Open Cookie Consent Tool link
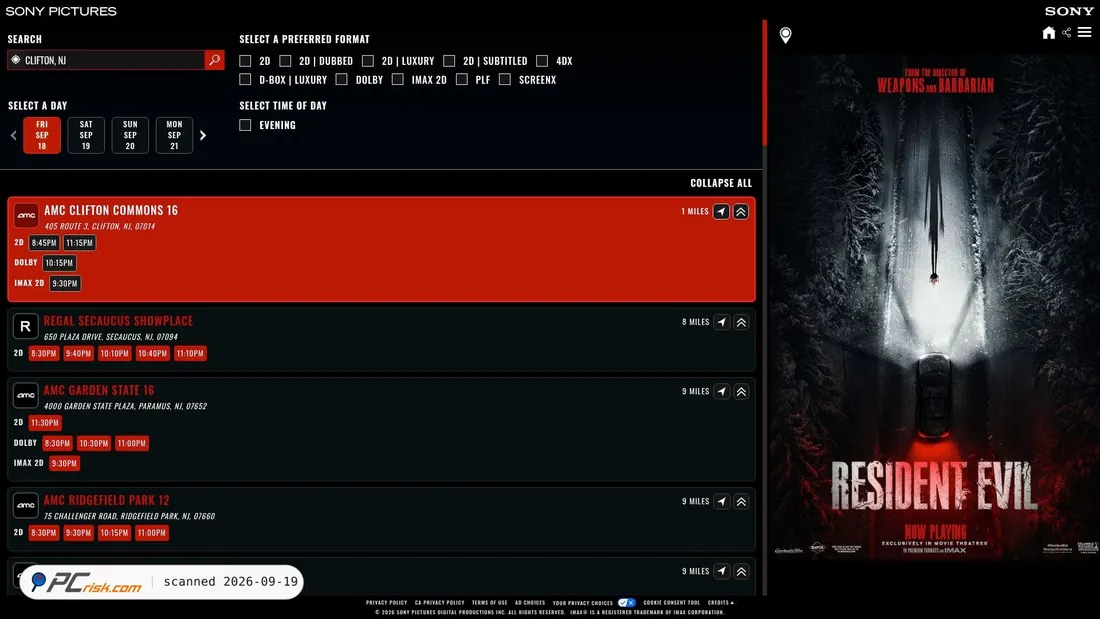This screenshot has width=1100, height=619. (x=671, y=602)
